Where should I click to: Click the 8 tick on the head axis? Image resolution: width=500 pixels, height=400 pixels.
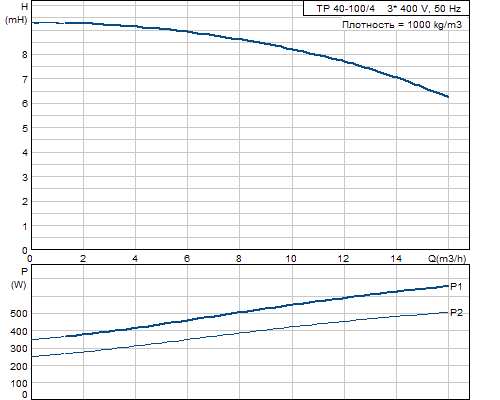click(25, 54)
